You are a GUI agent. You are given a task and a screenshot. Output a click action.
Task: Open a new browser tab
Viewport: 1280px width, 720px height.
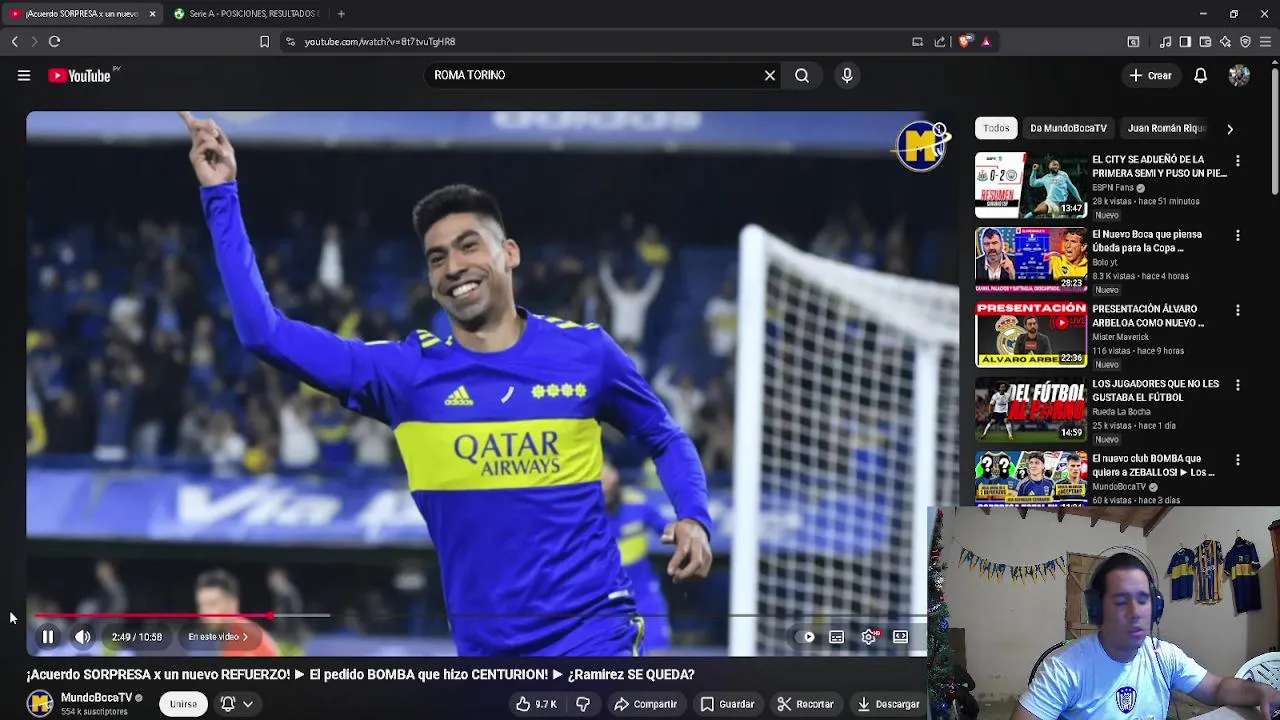341,14
